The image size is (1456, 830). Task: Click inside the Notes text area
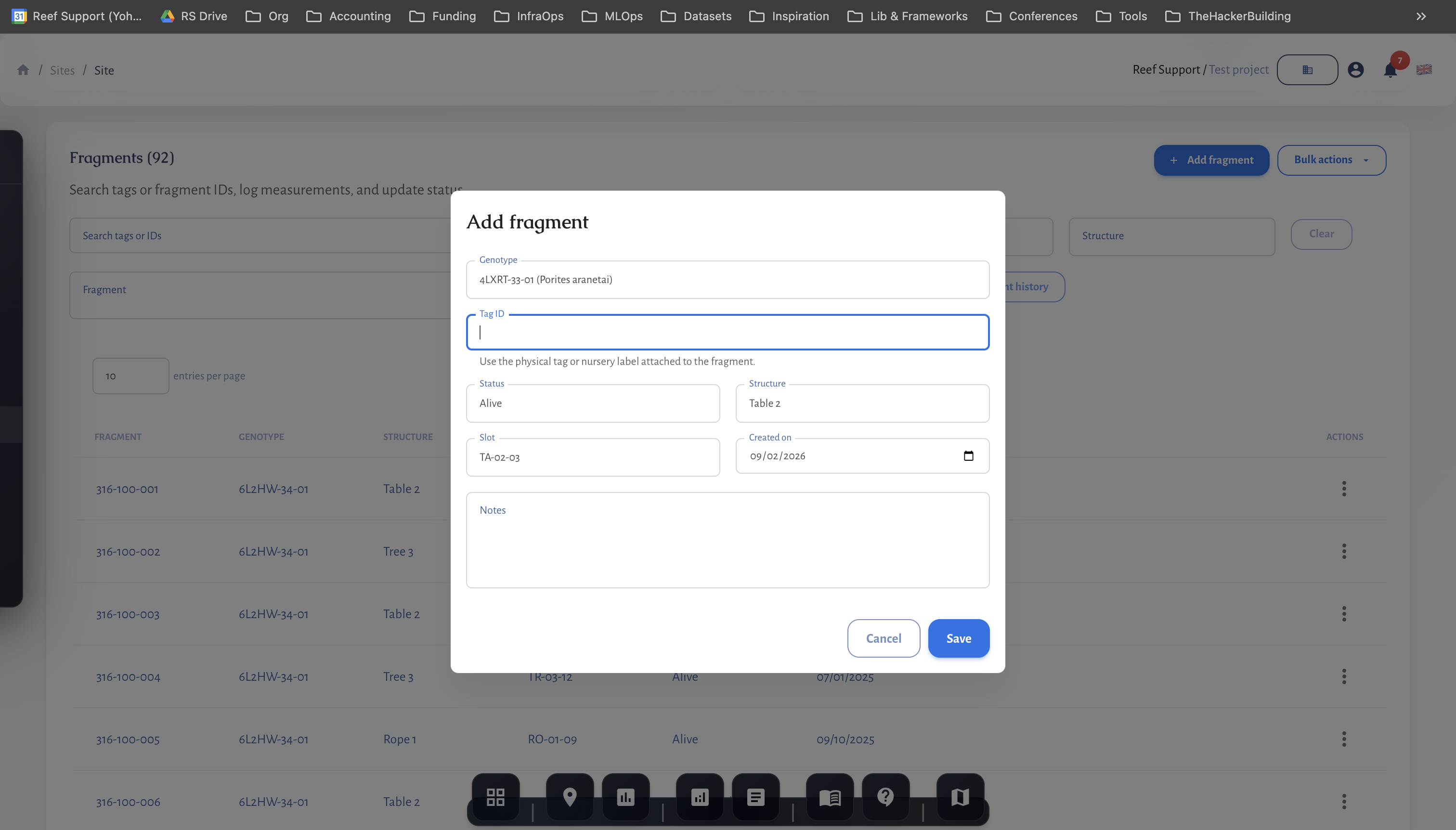[727, 539]
